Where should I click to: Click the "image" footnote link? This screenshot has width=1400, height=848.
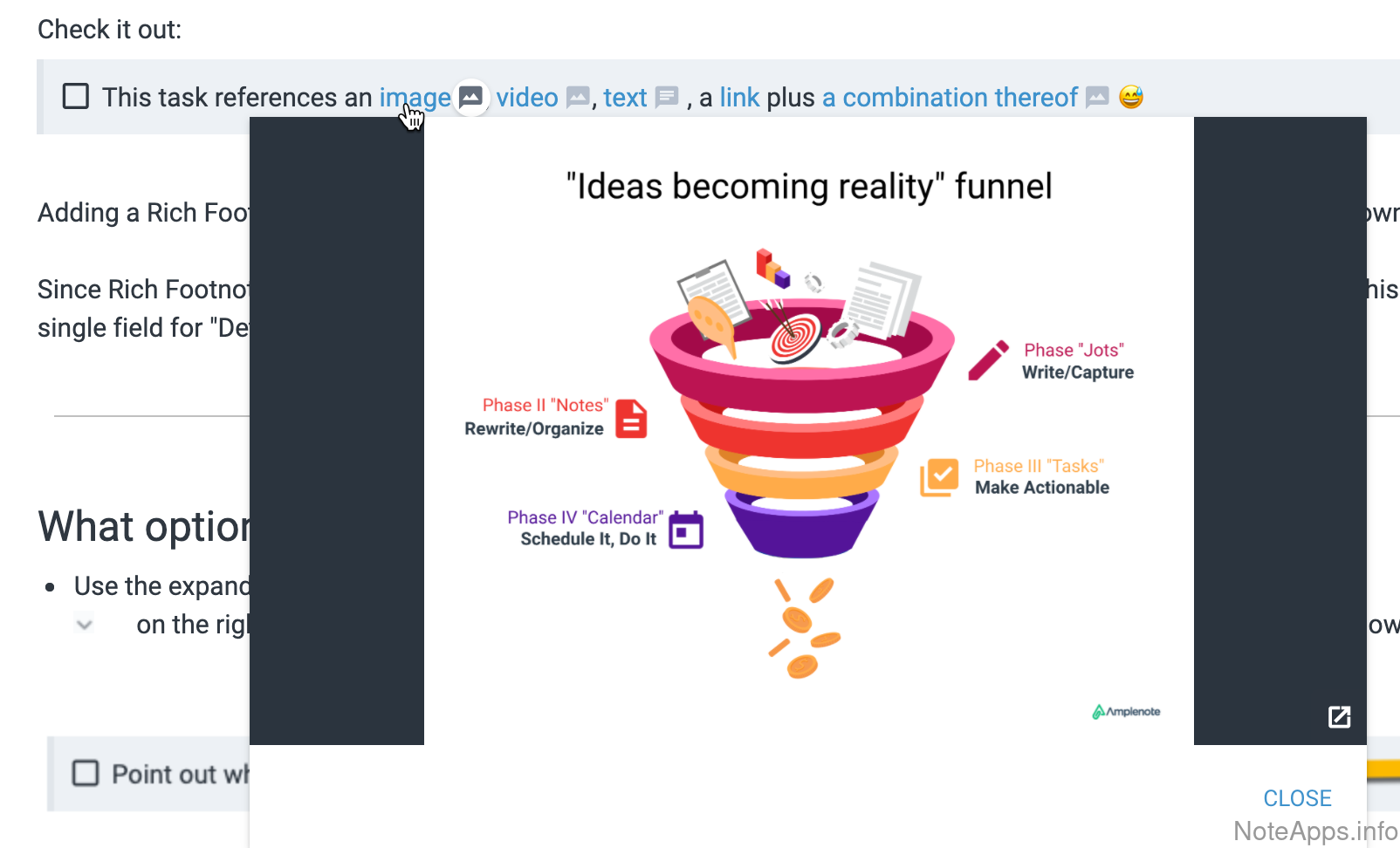tap(415, 97)
